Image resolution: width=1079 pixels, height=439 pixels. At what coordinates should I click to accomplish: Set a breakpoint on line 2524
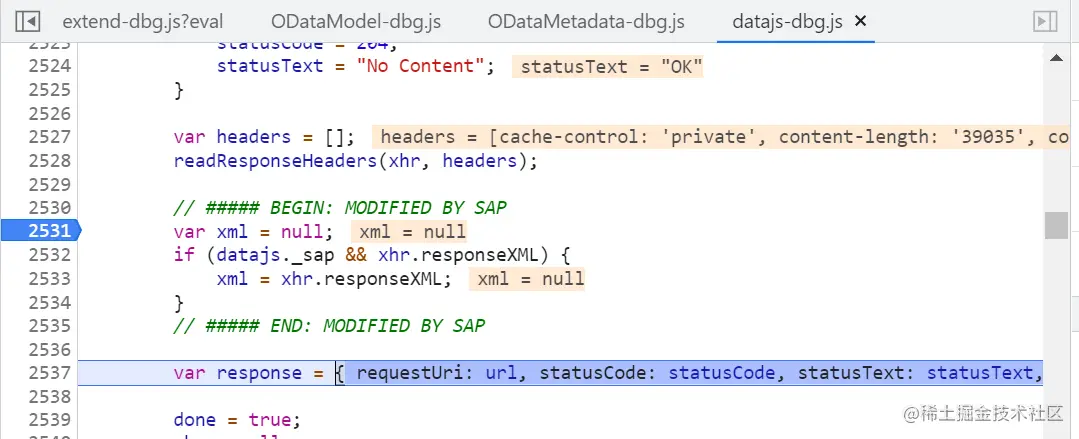(50, 66)
